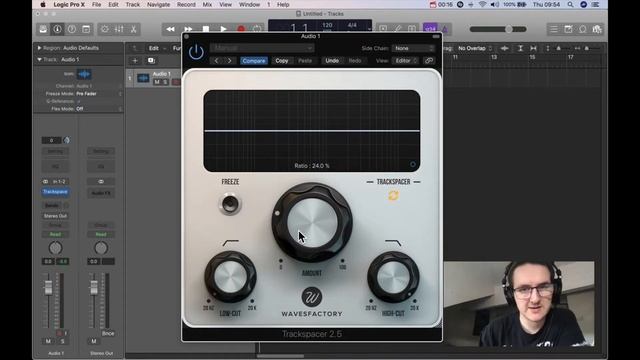The height and width of the screenshot is (360, 640).
Task: Open Flex Mode Off menu
Action: point(99,109)
